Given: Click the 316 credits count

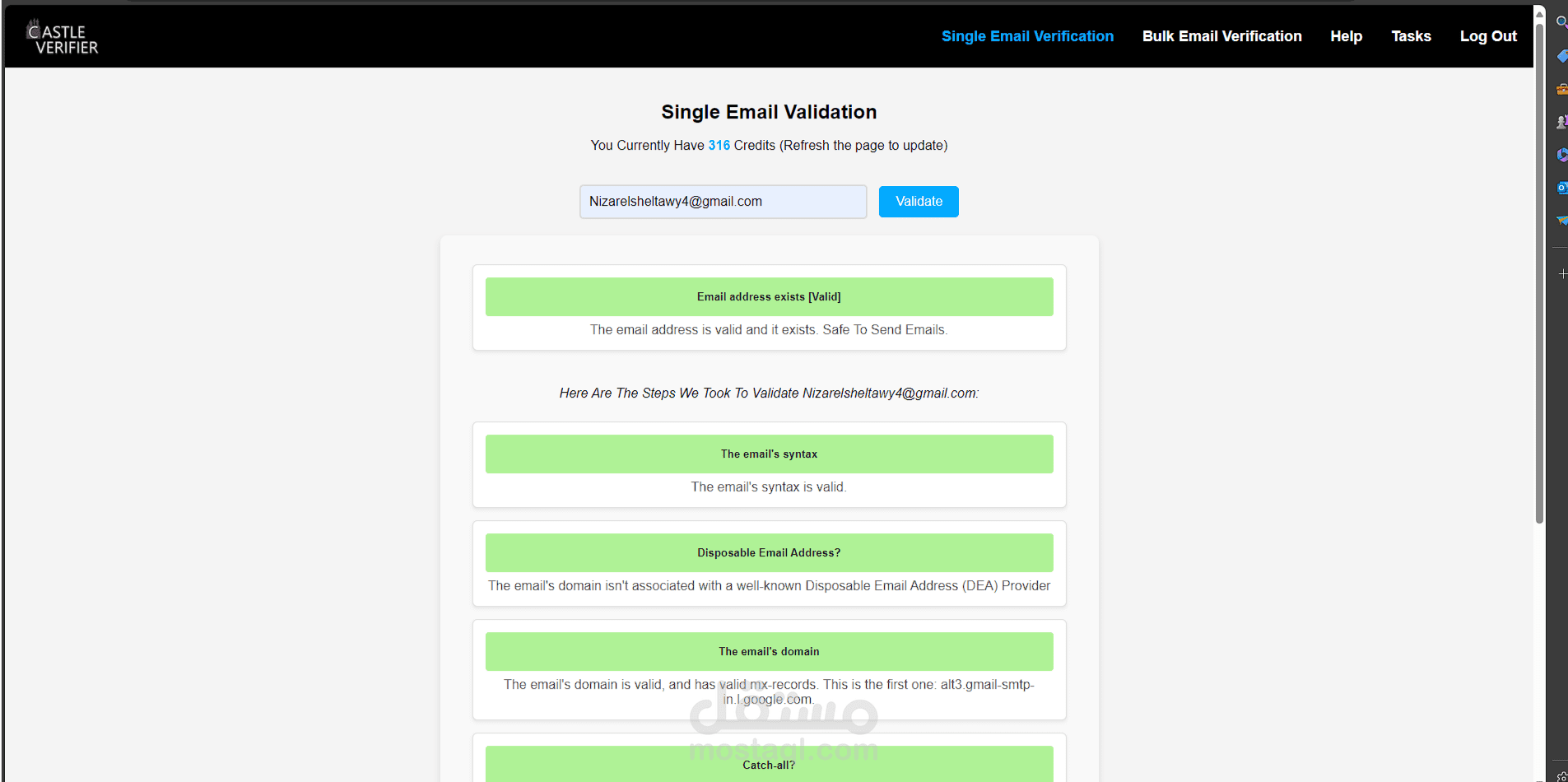Looking at the screenshot, I should (x=719, y=146).
